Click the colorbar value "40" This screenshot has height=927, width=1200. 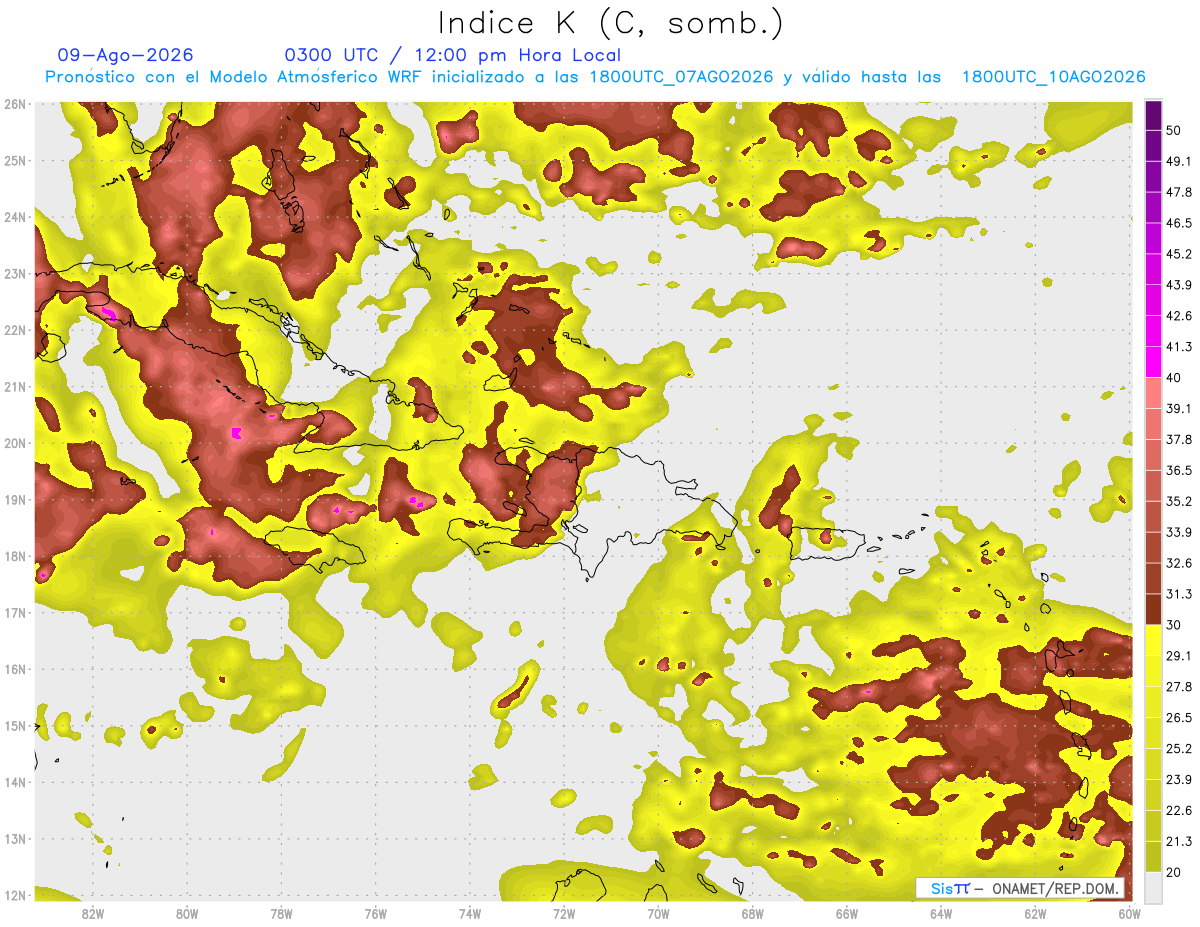click(x=1173, y=378)
